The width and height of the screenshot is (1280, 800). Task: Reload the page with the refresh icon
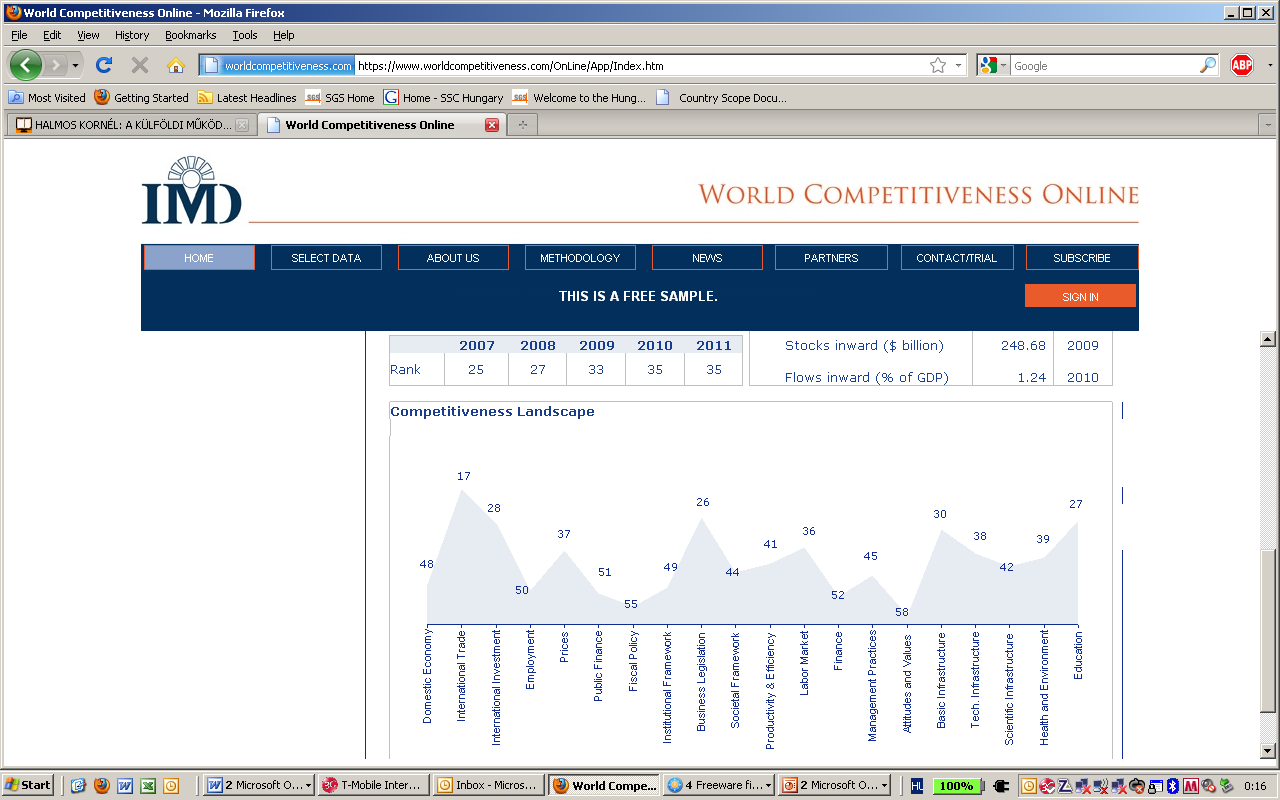tap(103, 65)
